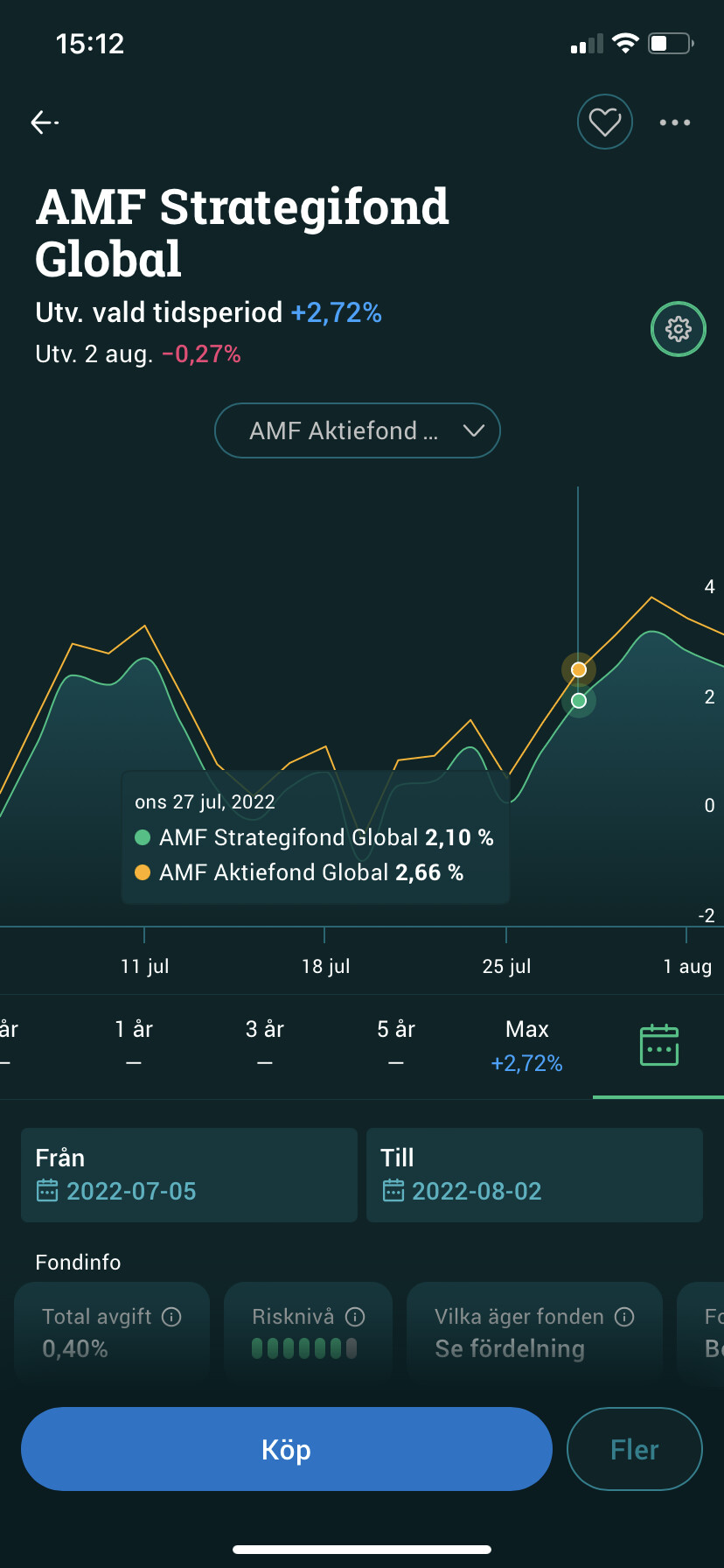Open chart settings gear icon
The image size is (724, 1568).
pyautogui.click(x=679, y=329)
